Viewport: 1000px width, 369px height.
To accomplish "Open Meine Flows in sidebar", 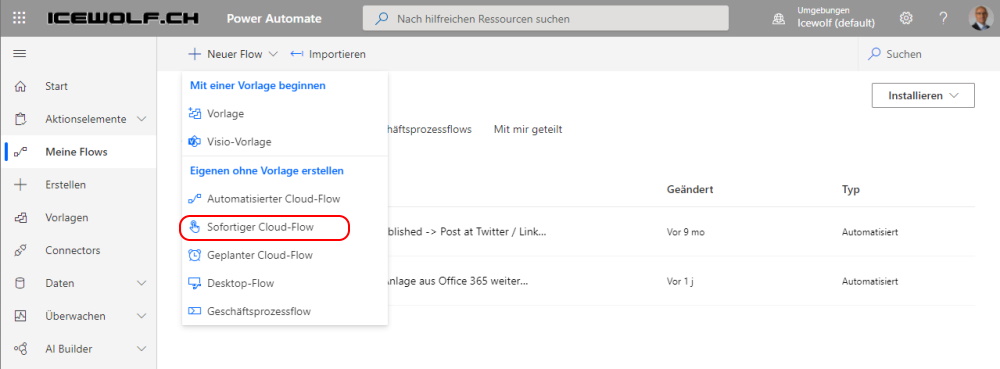I will click(x=78, y=152).
